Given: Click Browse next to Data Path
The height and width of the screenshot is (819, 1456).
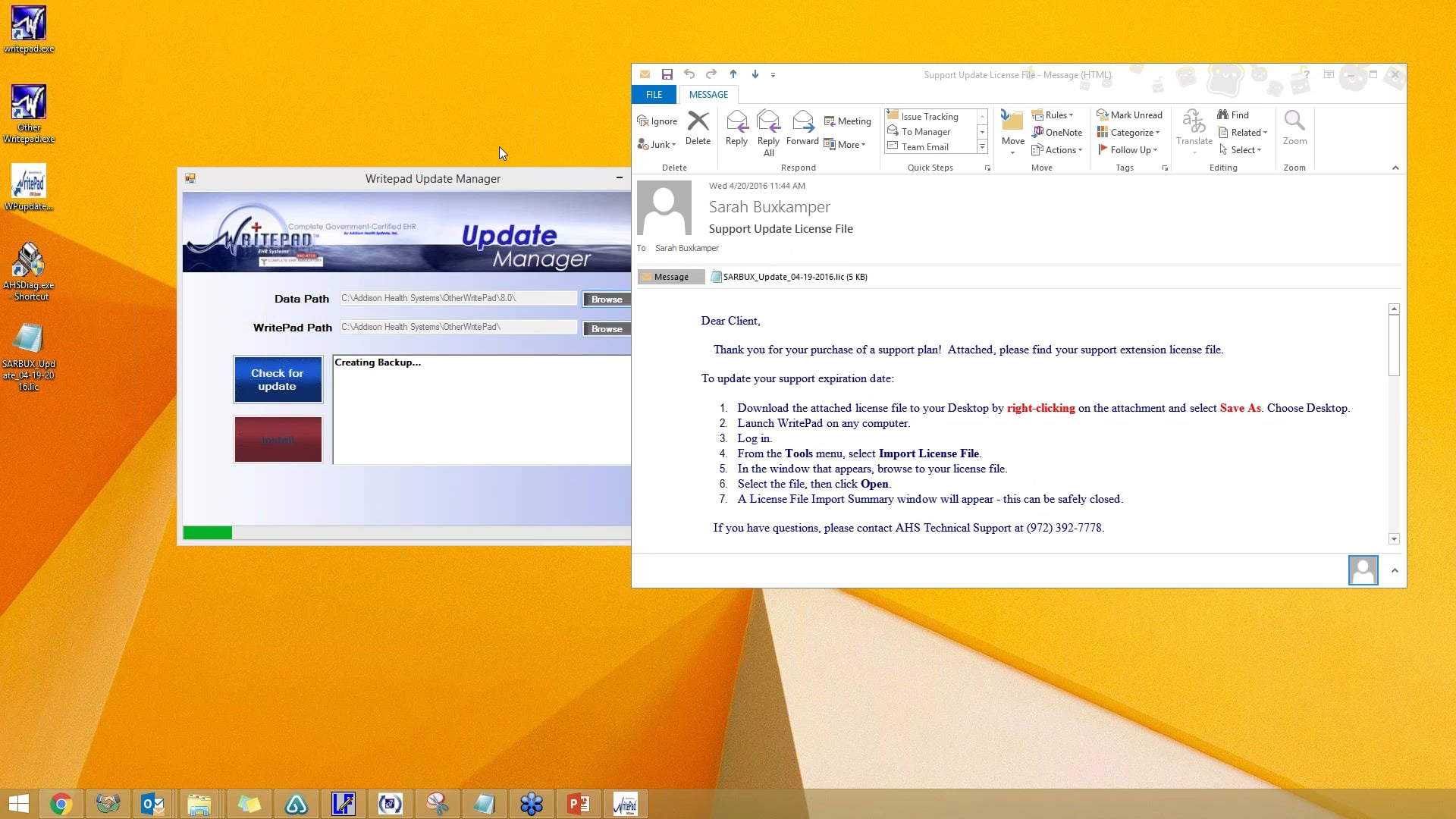Looking at the screenshot, I should (606, 300).
